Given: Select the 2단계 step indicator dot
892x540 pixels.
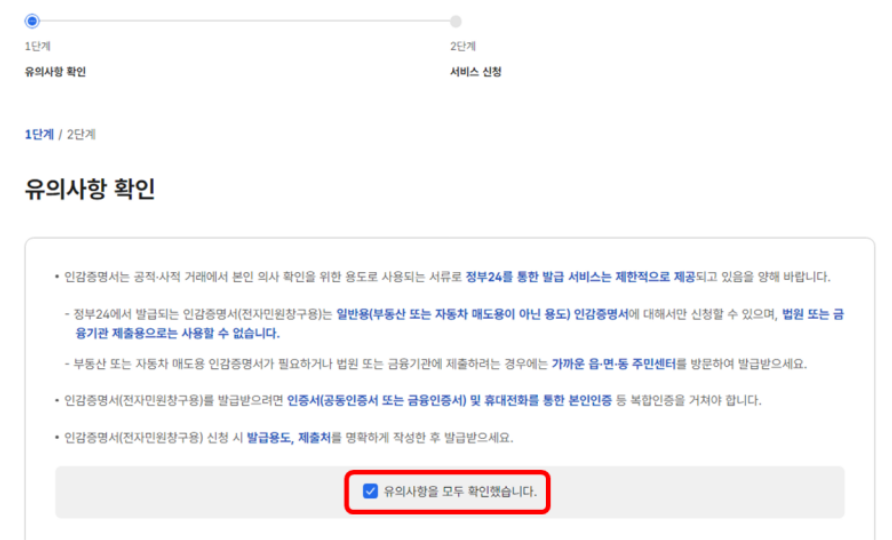Looking at the screenshot, I should (x=456, y=22).
